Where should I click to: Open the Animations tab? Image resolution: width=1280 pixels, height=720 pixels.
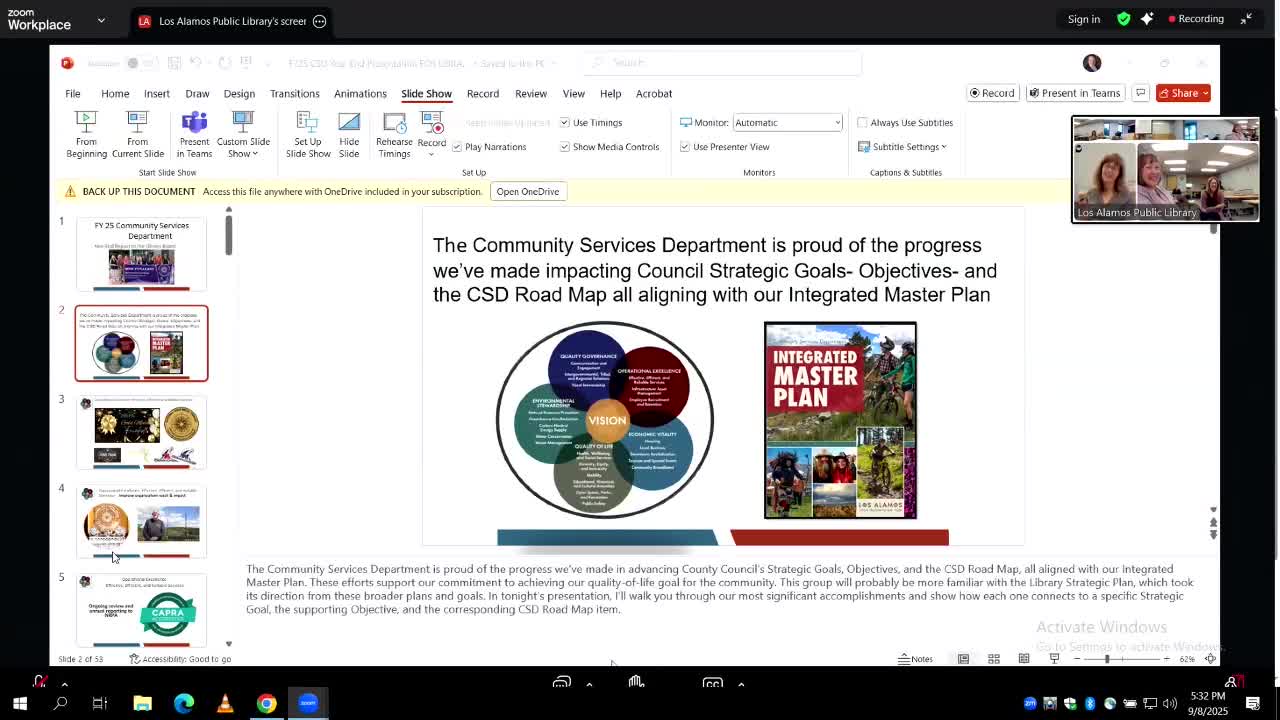[x=360, y=94]
